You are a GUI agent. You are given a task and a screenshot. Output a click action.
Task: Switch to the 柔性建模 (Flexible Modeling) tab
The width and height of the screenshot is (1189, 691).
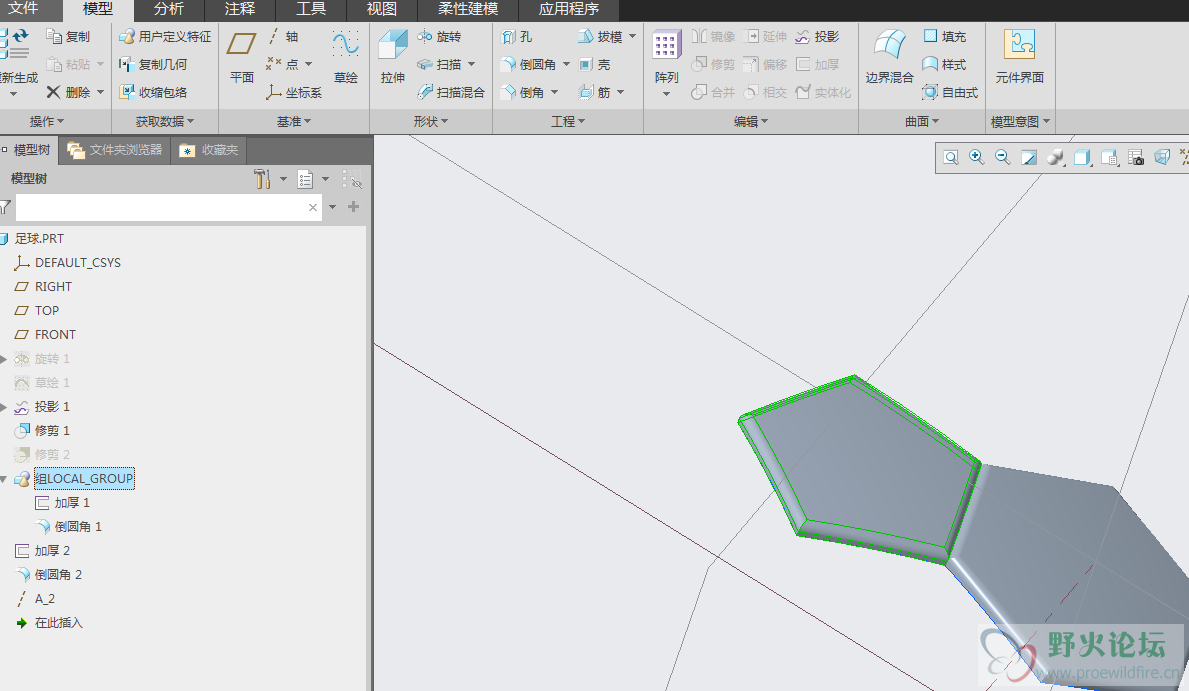coord(468,9)
